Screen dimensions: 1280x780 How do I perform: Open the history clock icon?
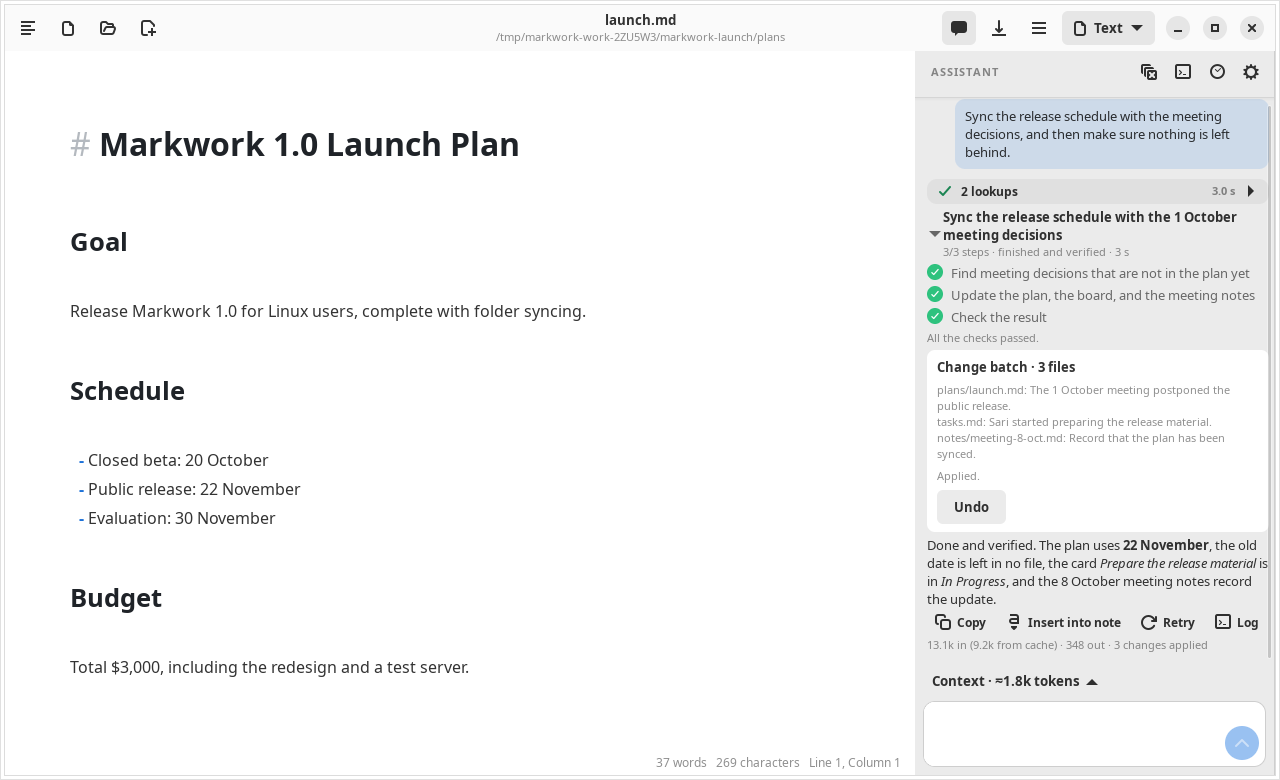pos(1217,72)
